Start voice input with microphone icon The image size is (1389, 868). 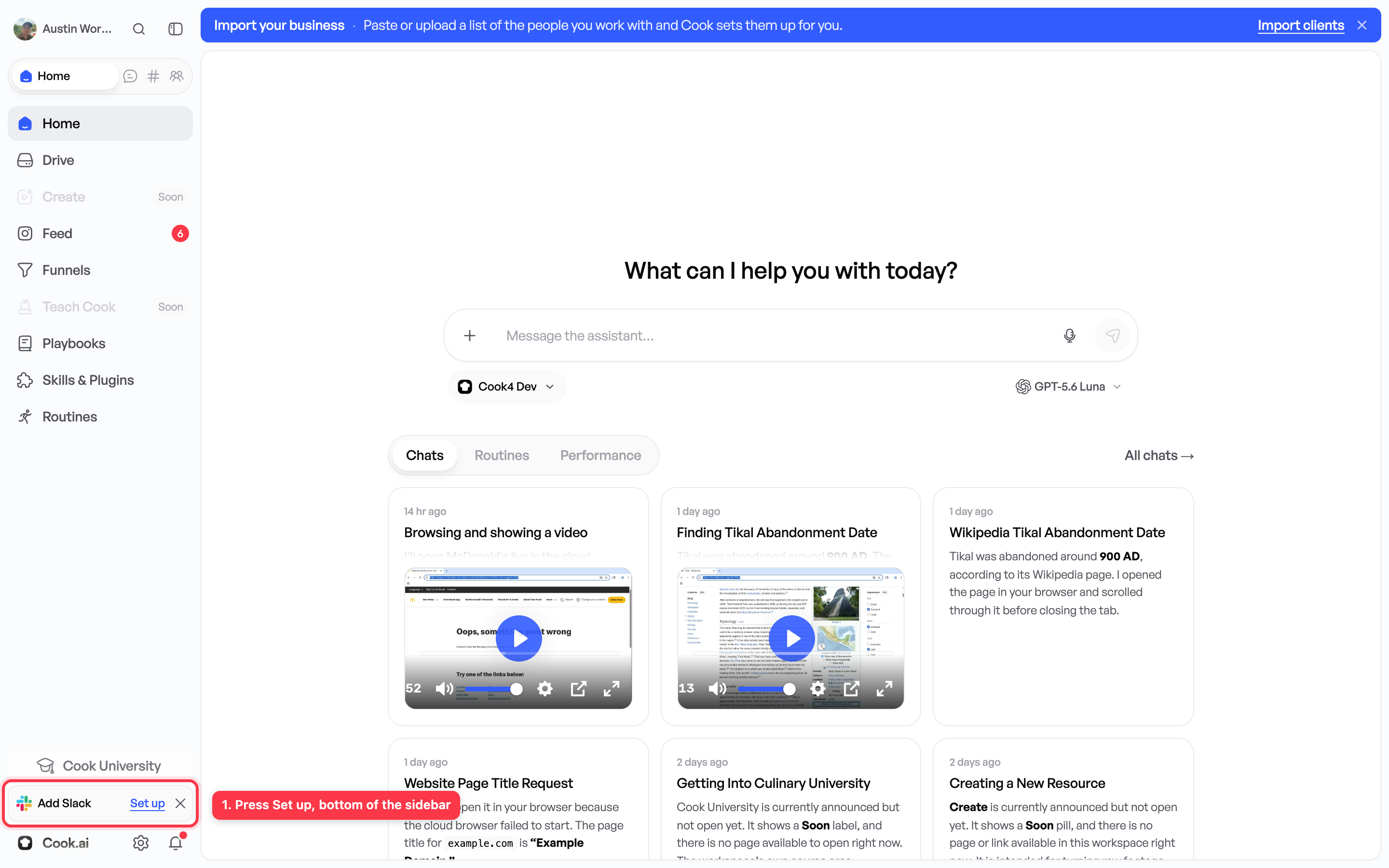1069,336
